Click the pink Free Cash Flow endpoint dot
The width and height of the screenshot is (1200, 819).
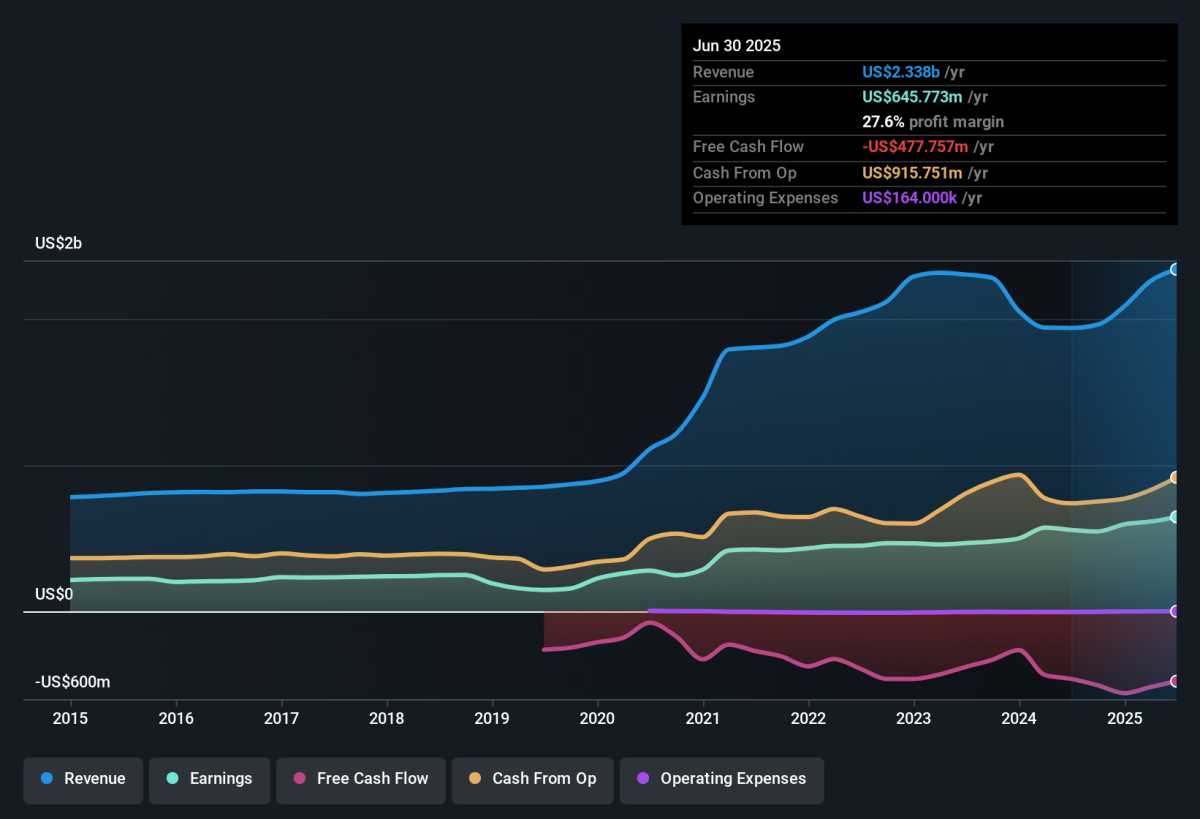pyautogui.click(x=1175, y=681)
